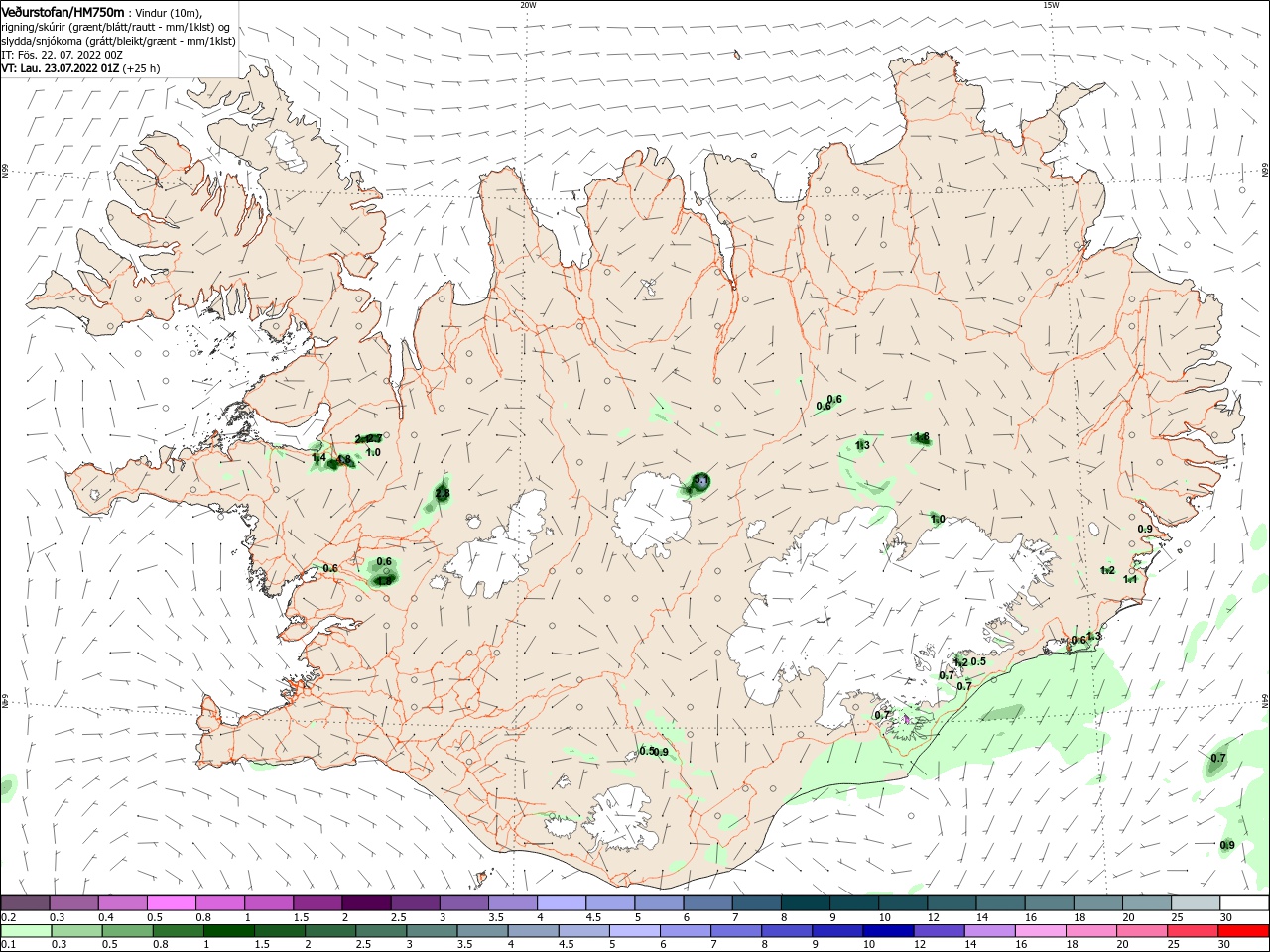Pick the pale green 0.1 swatch in the lower scale
Screen dimensions: 1270x952
(x=25, y=931)
